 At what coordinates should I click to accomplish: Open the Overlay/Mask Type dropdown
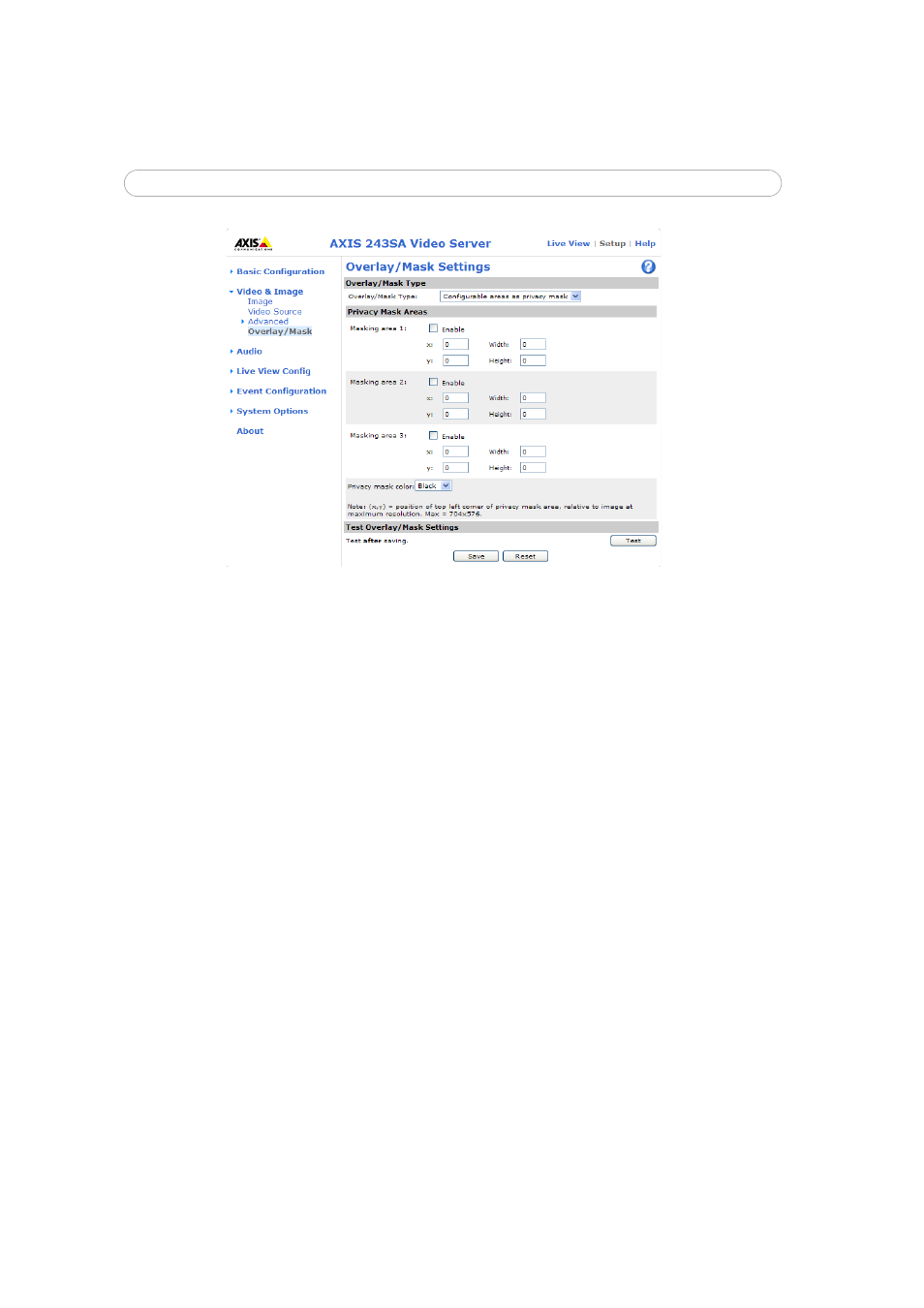point(510,296)
